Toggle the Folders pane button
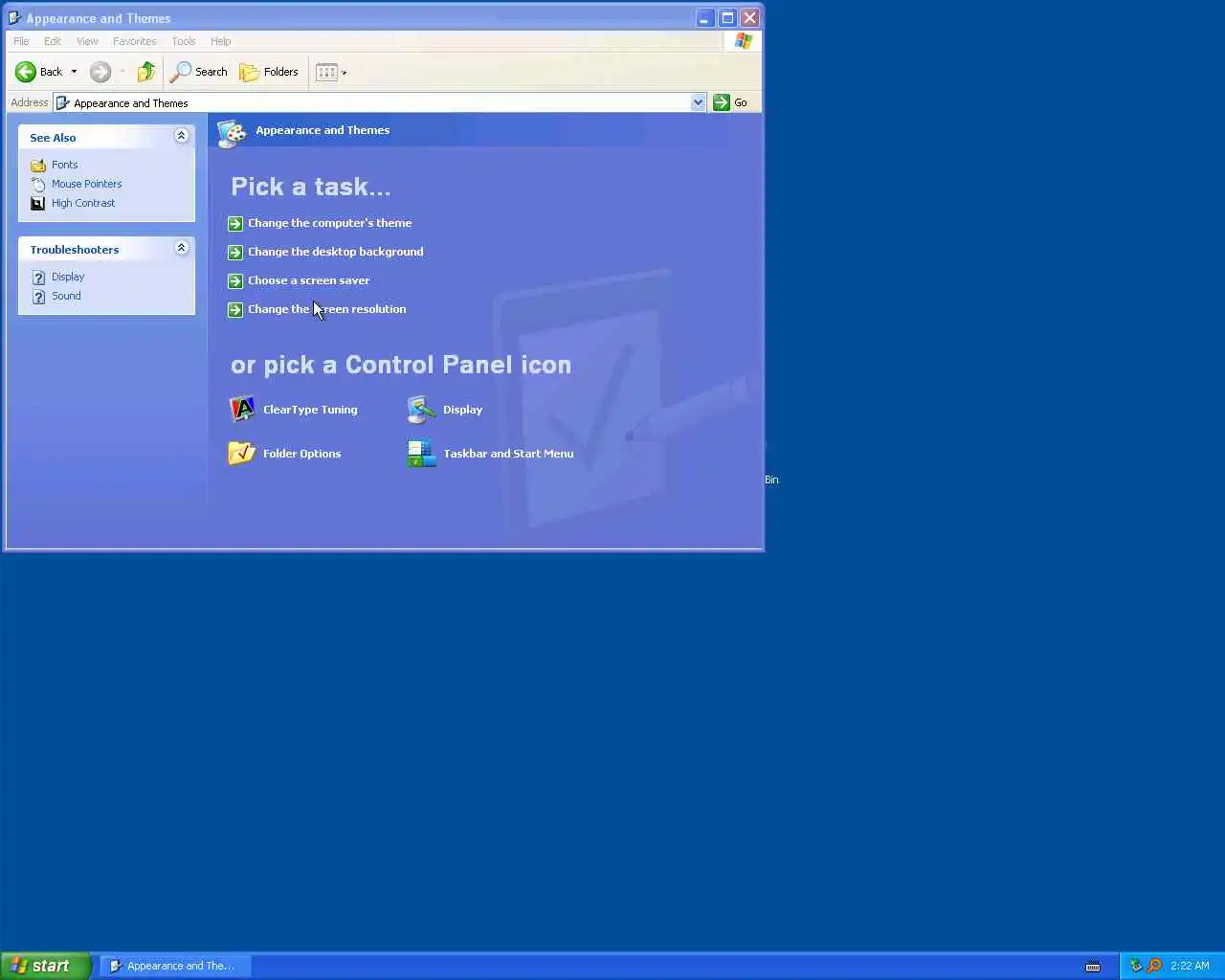This screenshot has width=1225, height=980. click(269, 72)
